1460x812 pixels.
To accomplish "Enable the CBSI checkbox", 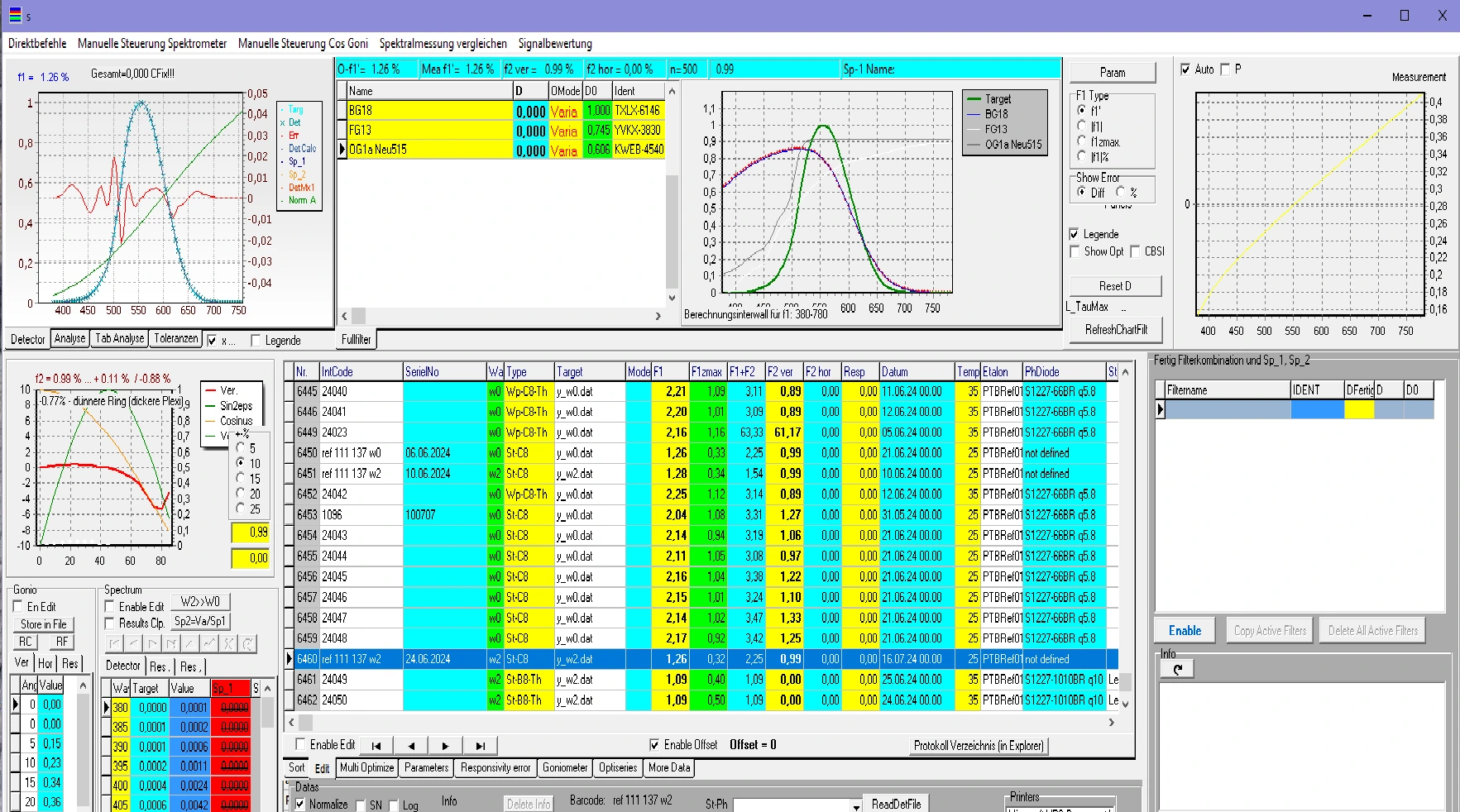I will tap(1135, 251).
